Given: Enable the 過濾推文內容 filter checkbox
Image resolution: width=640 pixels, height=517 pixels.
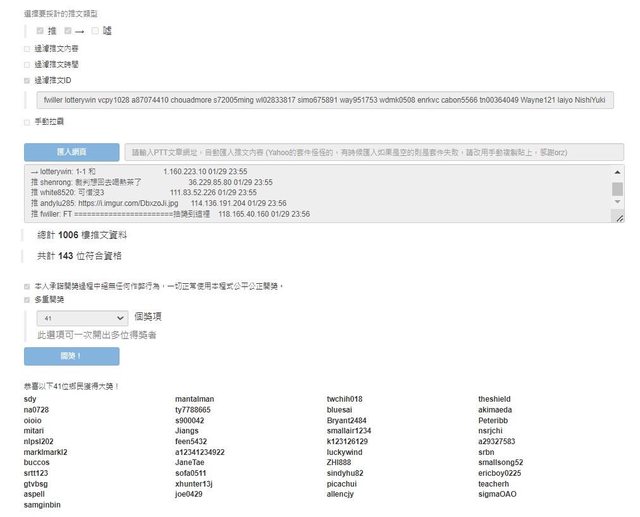Looking at the screenshot, I should pyautogui.click(x=27, y=48).
